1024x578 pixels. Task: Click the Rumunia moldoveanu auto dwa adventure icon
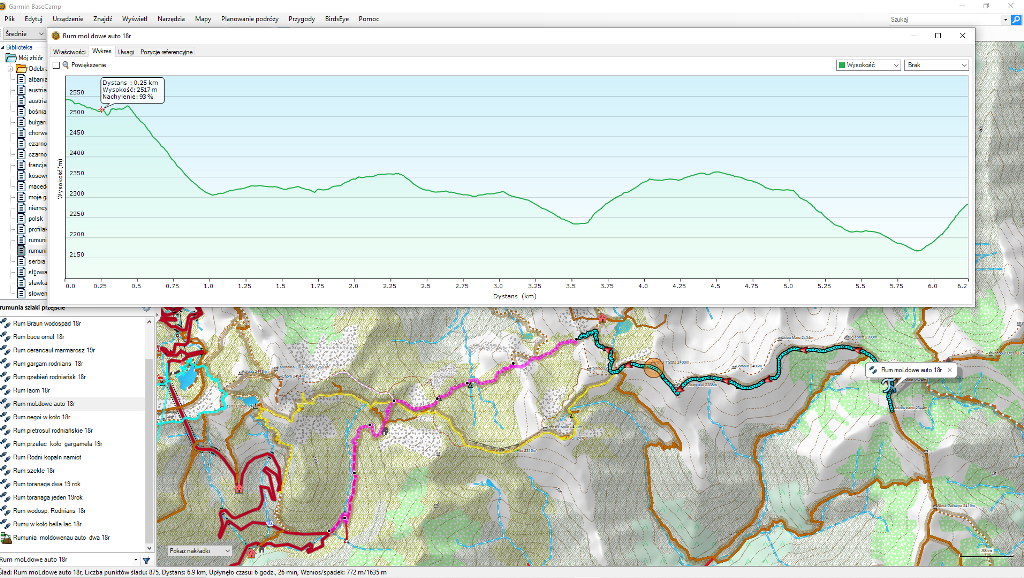pyautogui.click(x=6, y=536)
